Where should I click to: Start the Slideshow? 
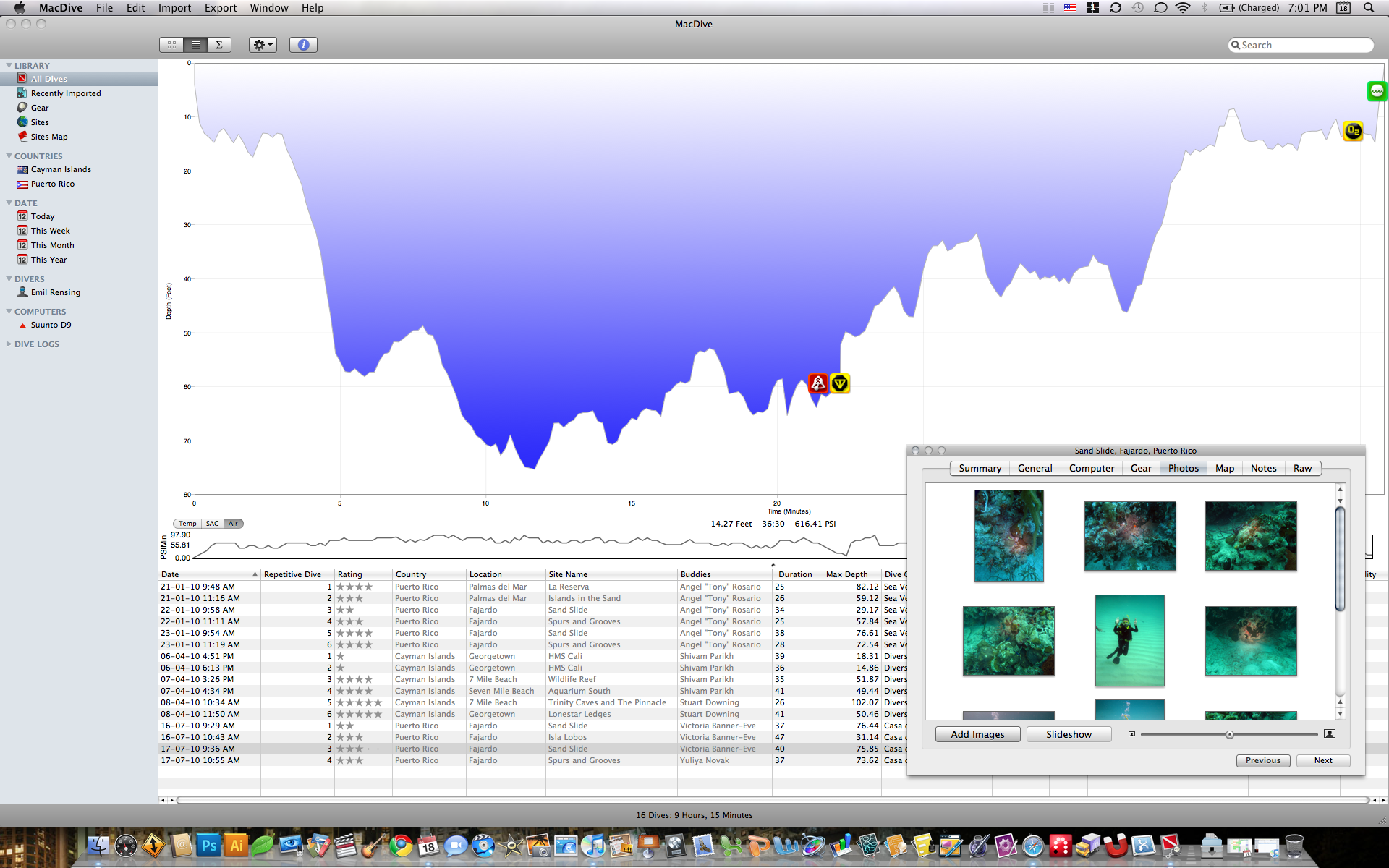tap(1069, 734)
